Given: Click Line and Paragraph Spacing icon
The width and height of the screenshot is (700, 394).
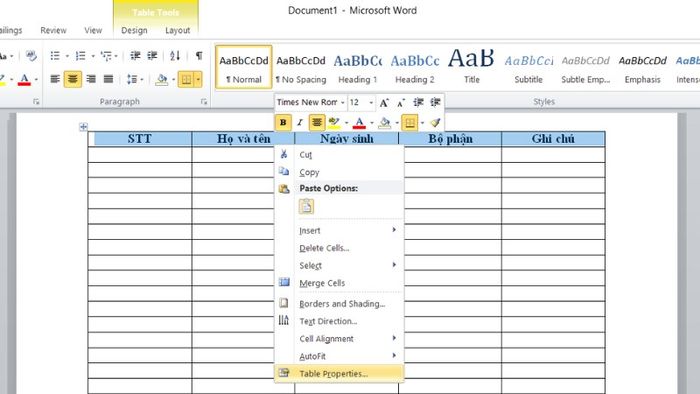Looking at the screenshot, I should 132,79.
